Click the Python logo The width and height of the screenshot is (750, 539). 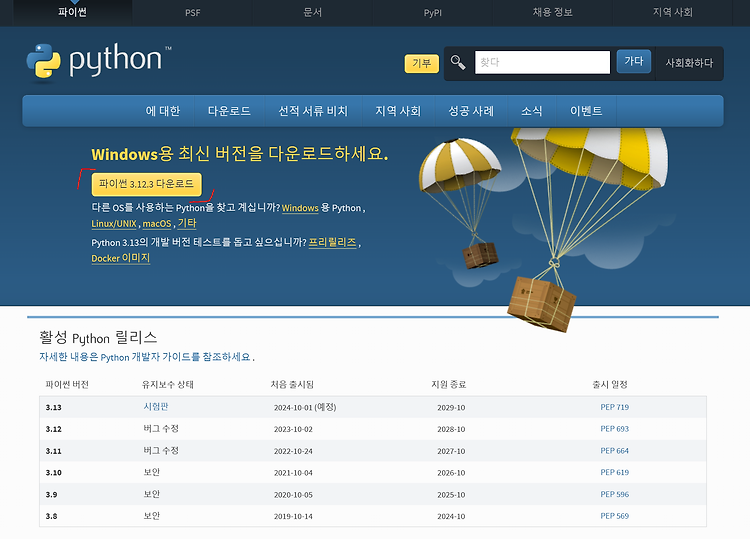tap(99, 61)
